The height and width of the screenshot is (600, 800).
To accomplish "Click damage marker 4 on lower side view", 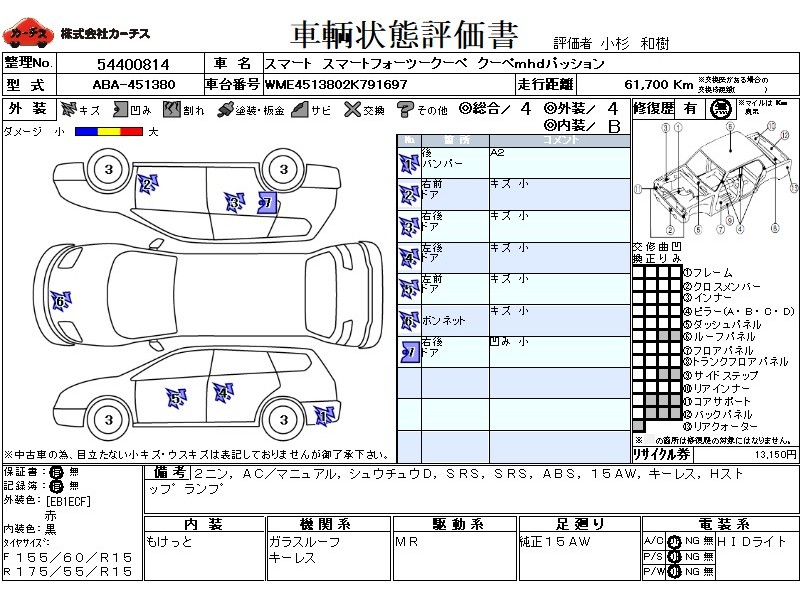I will coord(223,393).
